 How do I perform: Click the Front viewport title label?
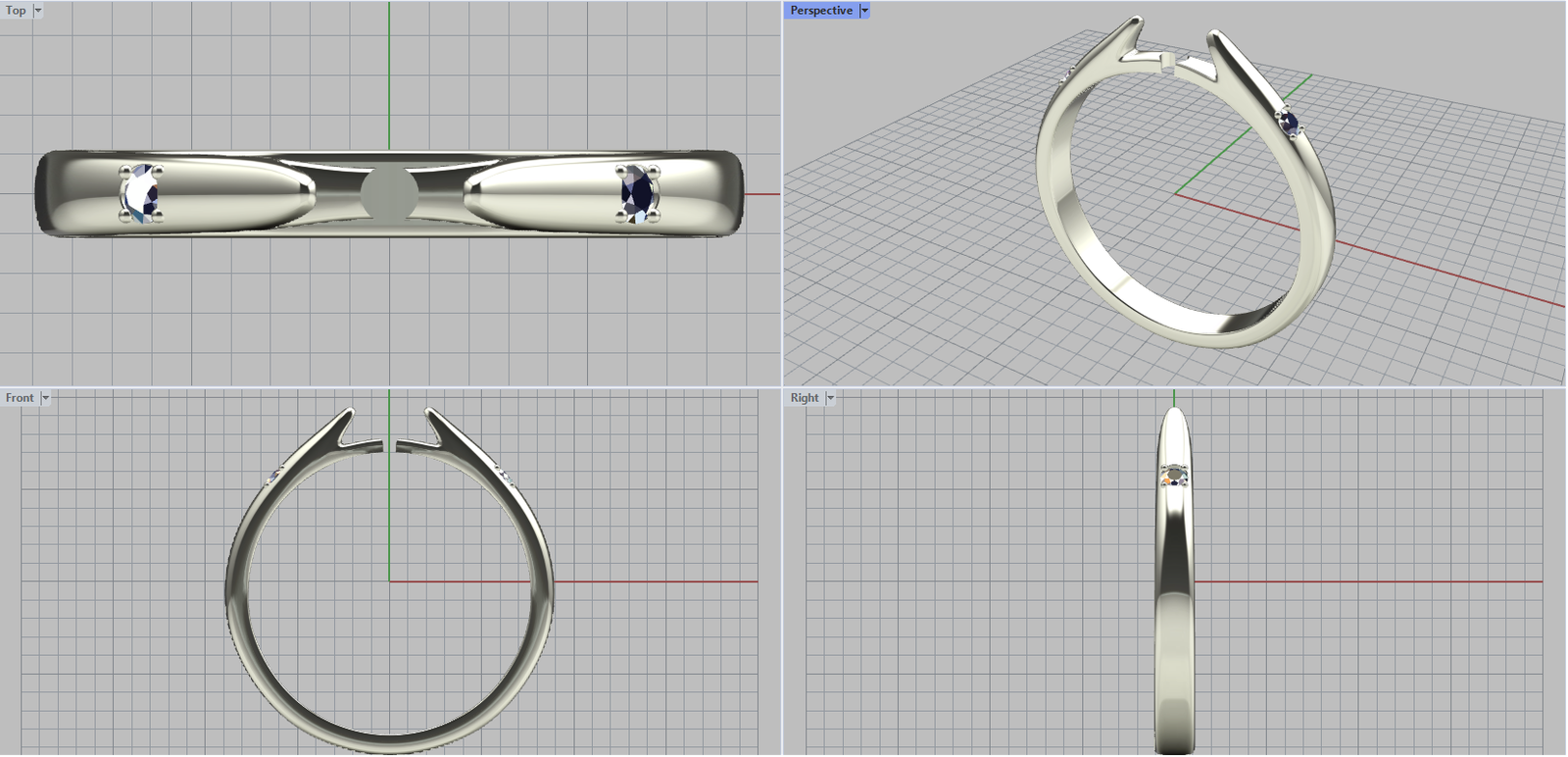[20, 398]
